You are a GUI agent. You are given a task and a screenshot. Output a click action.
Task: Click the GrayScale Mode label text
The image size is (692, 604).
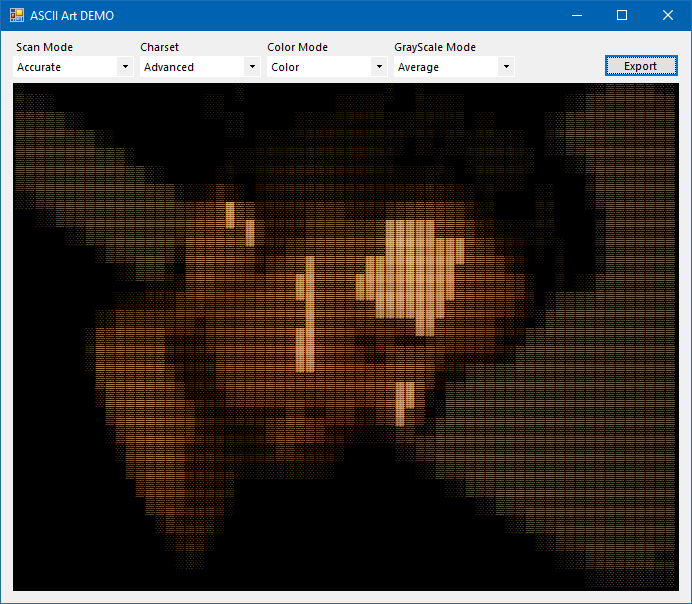click(x=435, y=47)
